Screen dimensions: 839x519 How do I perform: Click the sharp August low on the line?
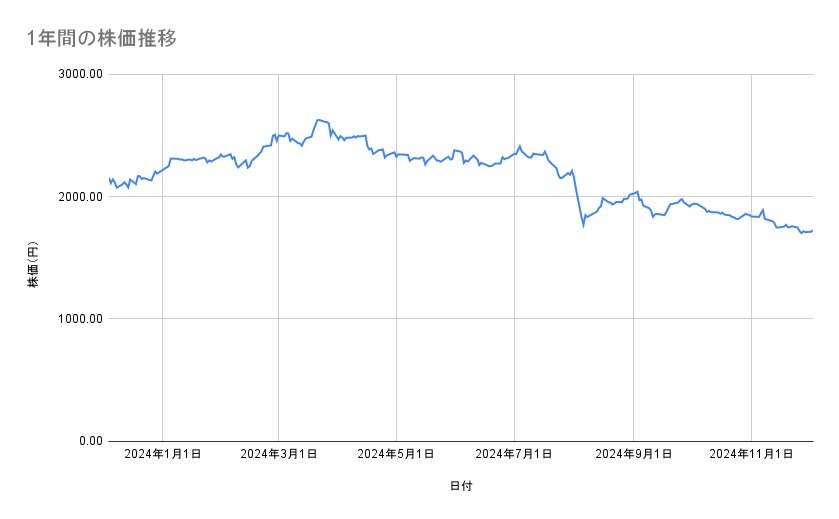click(x=583, y=225)
